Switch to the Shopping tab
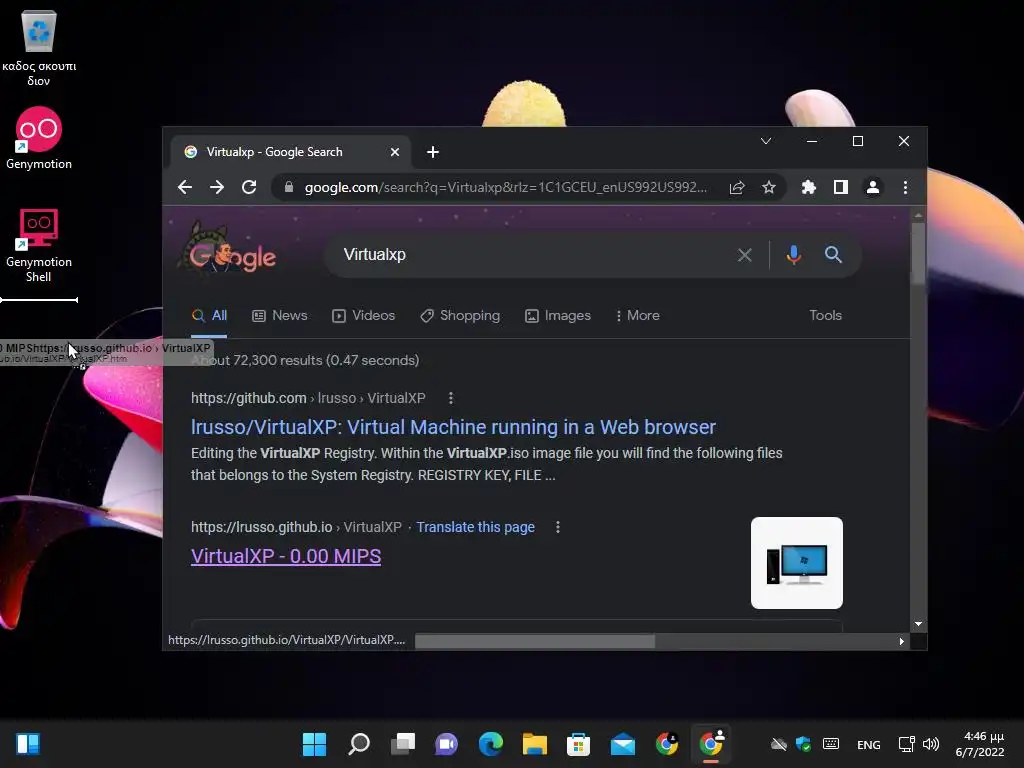The height and width of the screenshot is (768, 1024). tap(460, 315)
